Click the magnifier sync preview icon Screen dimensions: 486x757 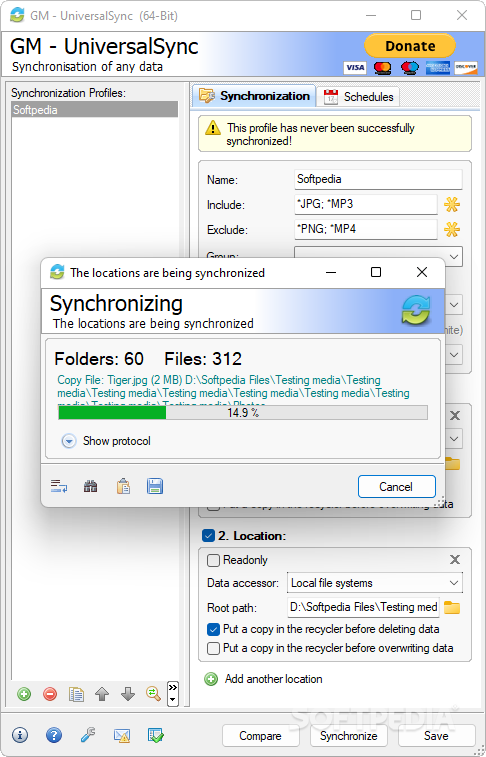[153, 694]
